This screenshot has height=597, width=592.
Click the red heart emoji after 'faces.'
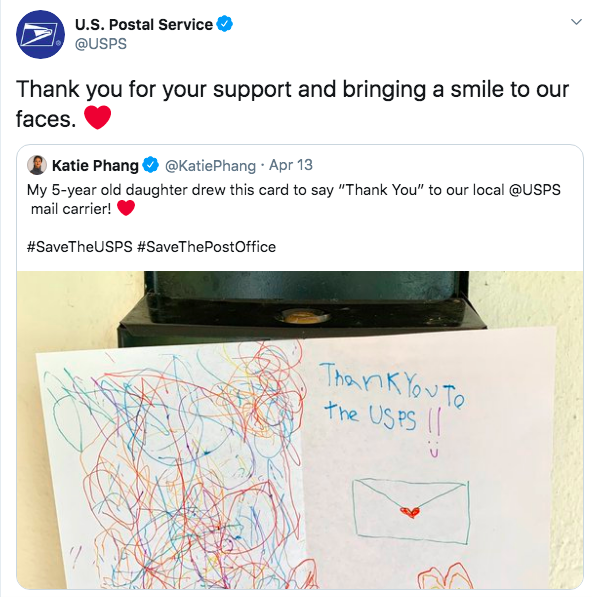point(97,118)
